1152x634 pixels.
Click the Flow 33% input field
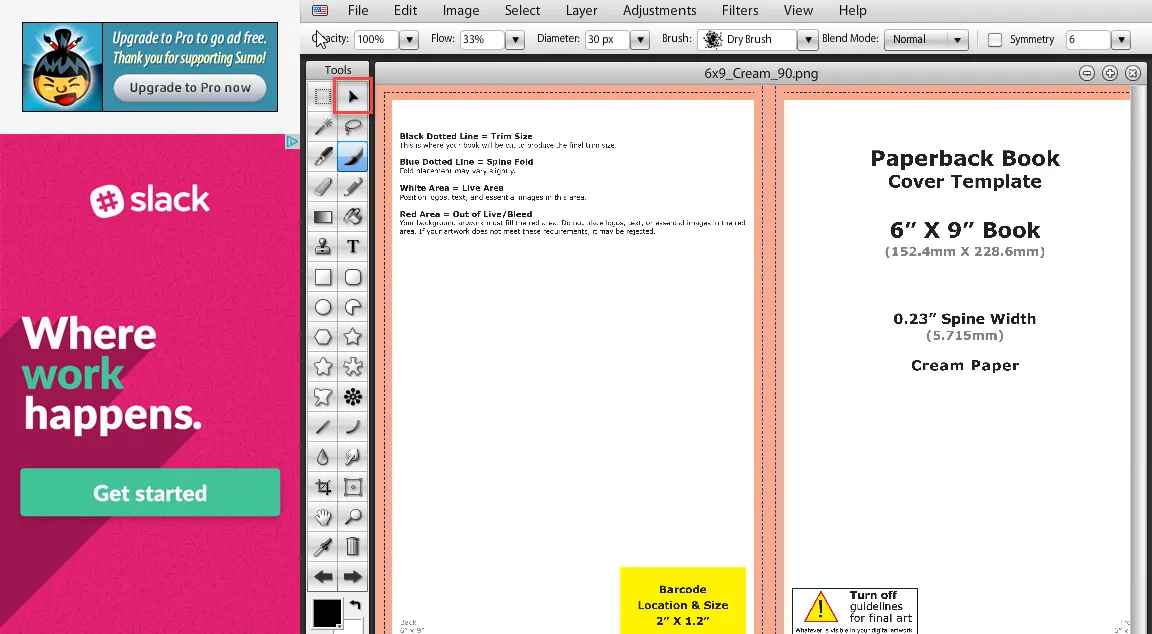click(482, 40)
